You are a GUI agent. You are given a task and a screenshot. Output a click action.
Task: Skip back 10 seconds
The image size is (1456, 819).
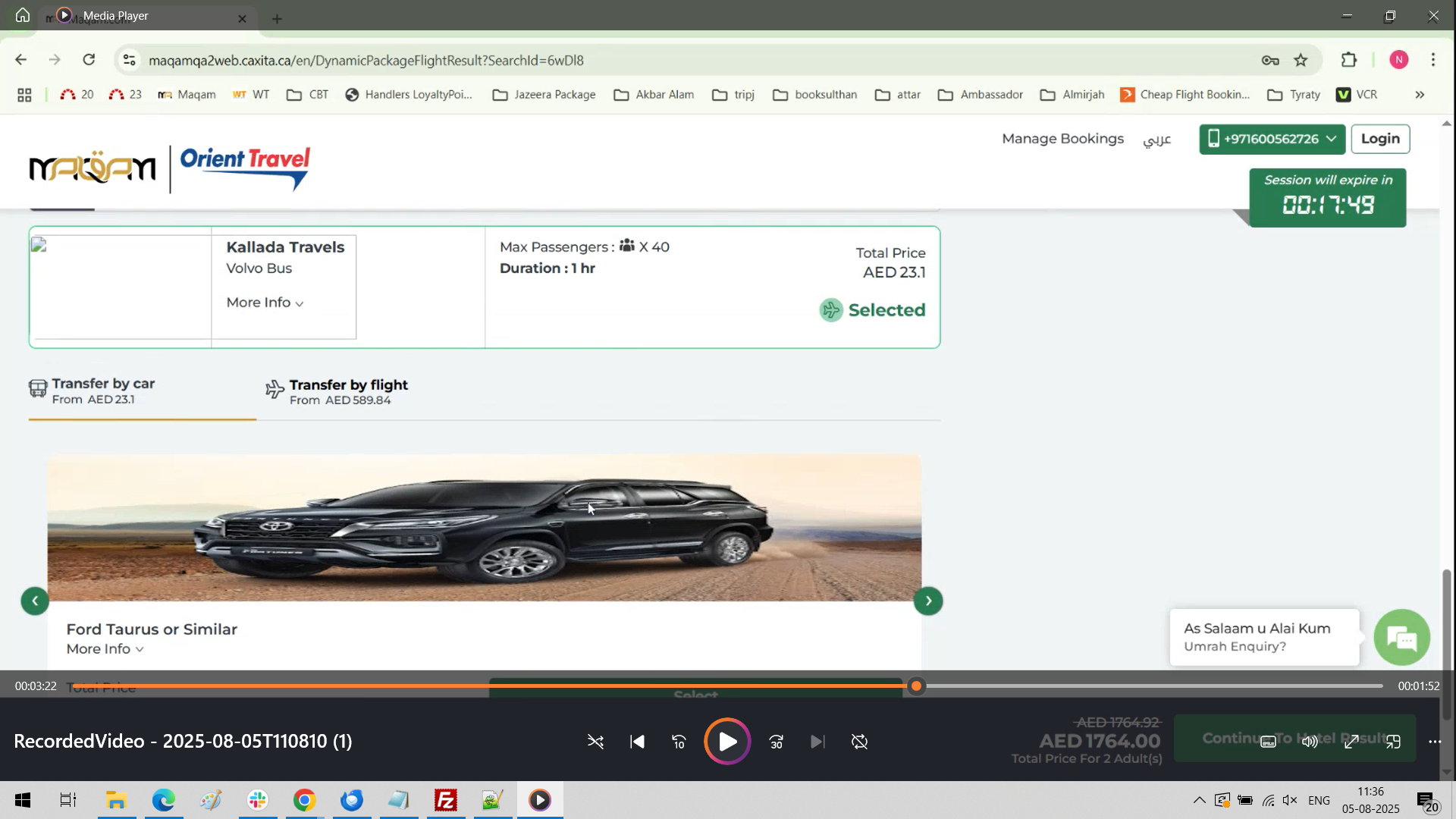click(x=679, y=742)
